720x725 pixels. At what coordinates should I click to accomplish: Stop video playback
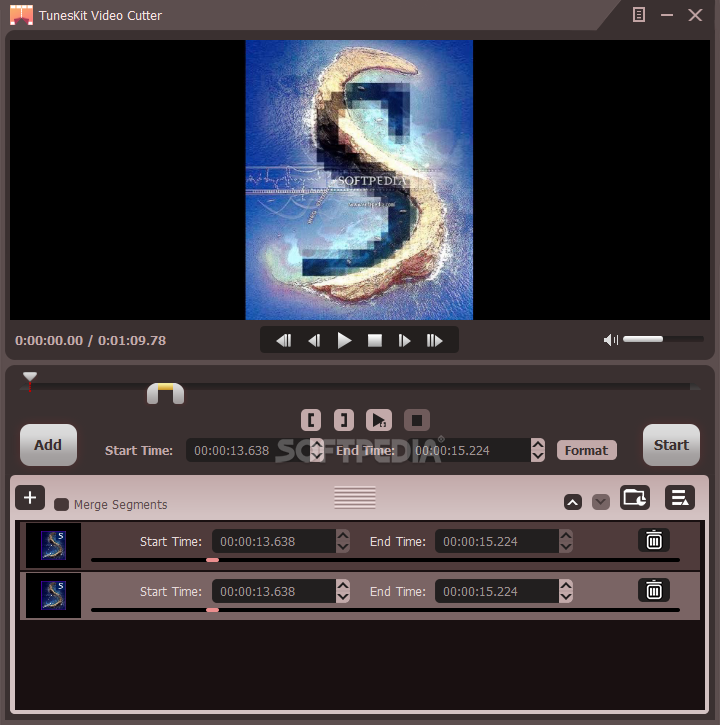click(x=375, y=341)
